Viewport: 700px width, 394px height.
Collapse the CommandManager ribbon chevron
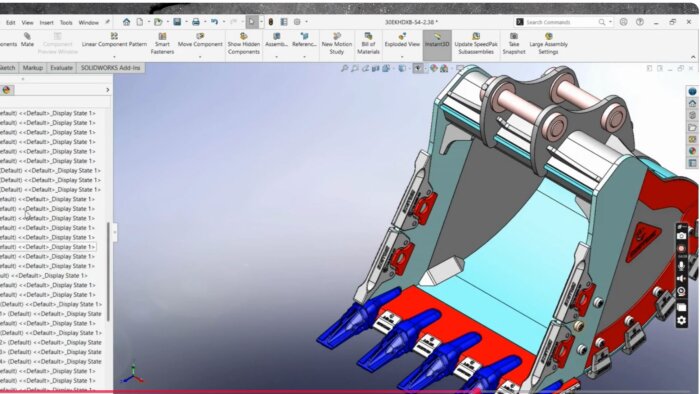(693, 57)
